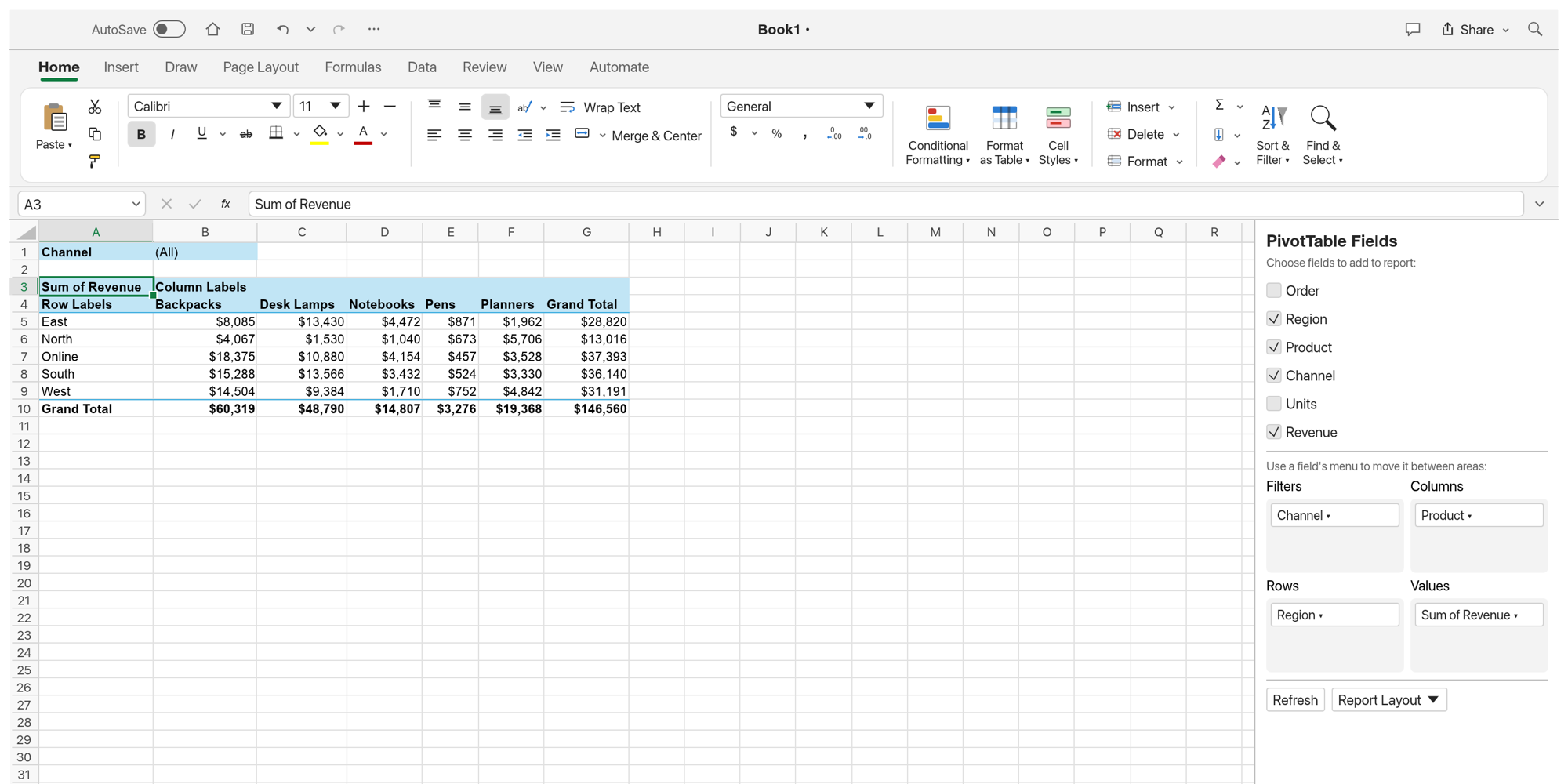Toggle Bold formatting button
Viewport: 1568px width, 784px height.
click(x=141, y=134)
